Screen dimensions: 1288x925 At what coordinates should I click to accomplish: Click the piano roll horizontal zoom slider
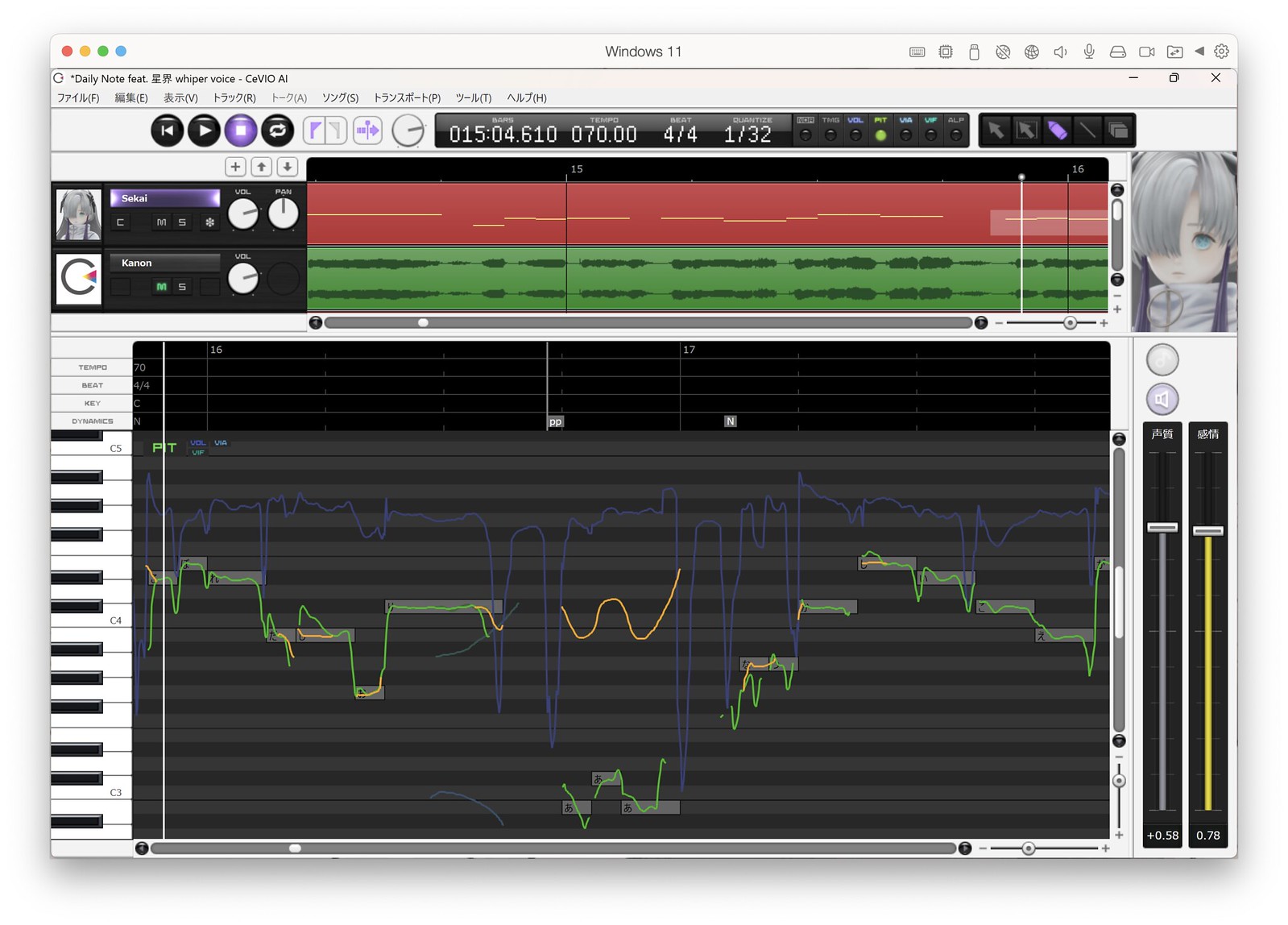coord(1028,848)
